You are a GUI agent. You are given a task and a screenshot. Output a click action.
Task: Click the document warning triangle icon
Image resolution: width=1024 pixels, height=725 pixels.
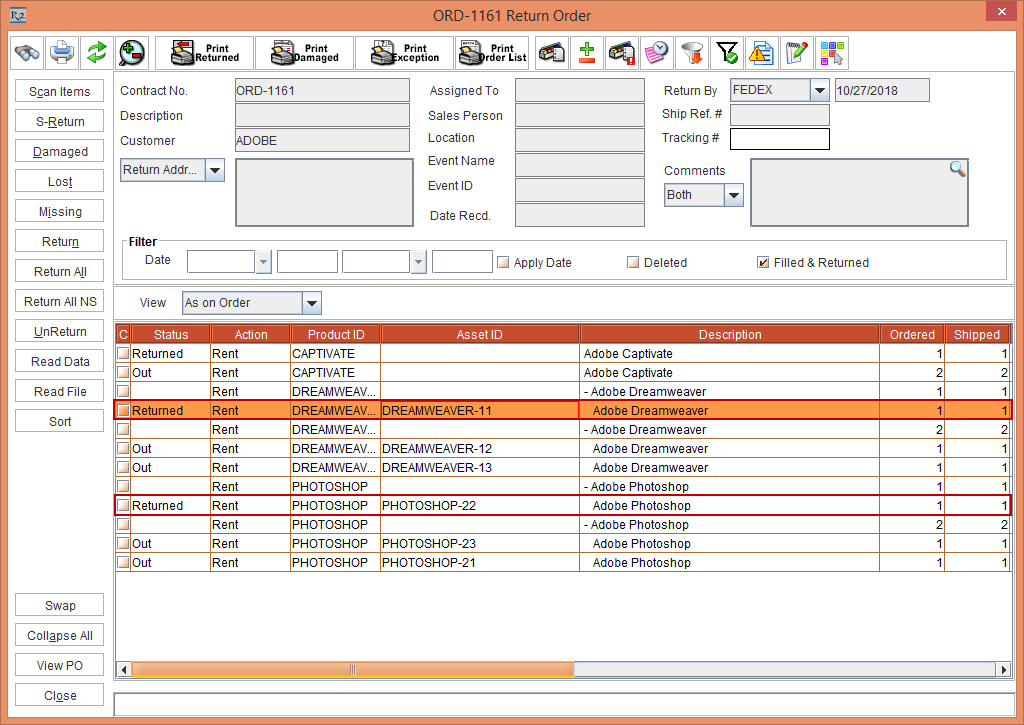(x=761, y=52)
